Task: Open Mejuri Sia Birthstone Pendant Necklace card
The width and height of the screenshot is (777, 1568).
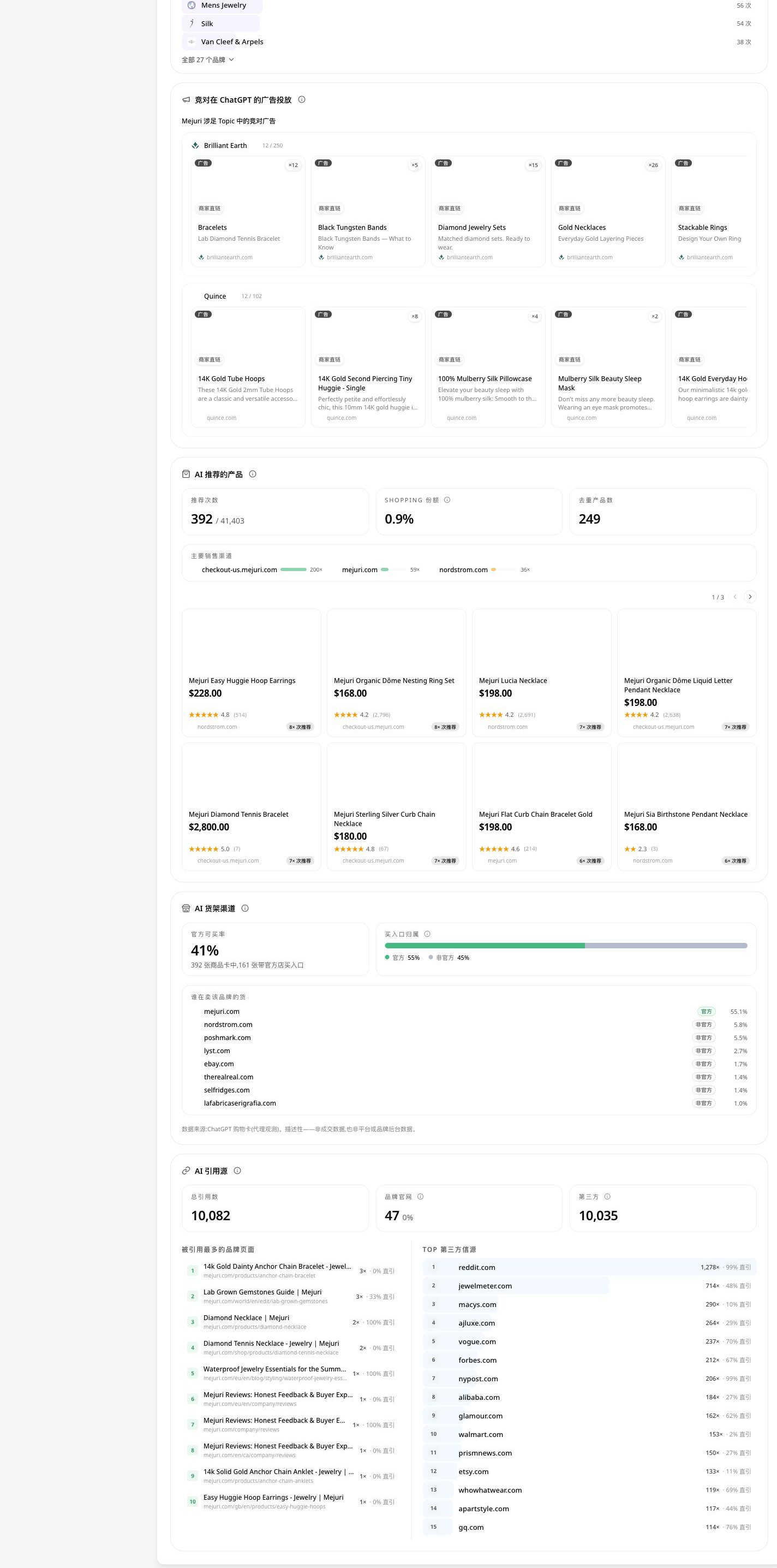Action: [x=686, y=806]
